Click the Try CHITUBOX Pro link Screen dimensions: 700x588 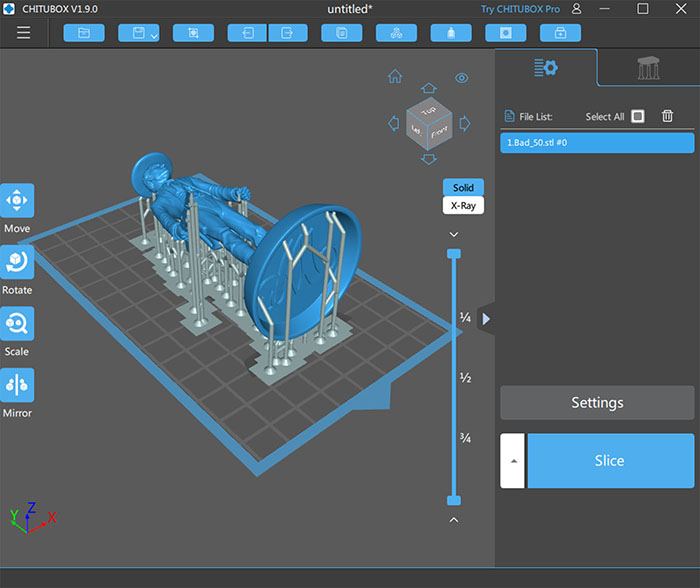point(519,9)
